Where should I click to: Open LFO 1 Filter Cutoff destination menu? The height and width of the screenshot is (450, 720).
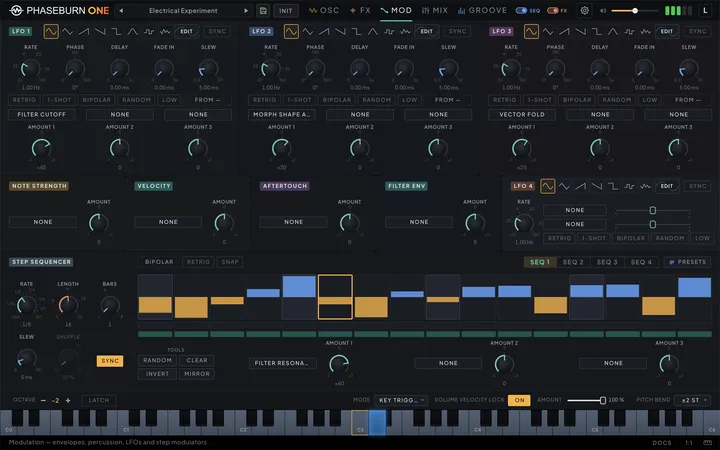(42, 114)
